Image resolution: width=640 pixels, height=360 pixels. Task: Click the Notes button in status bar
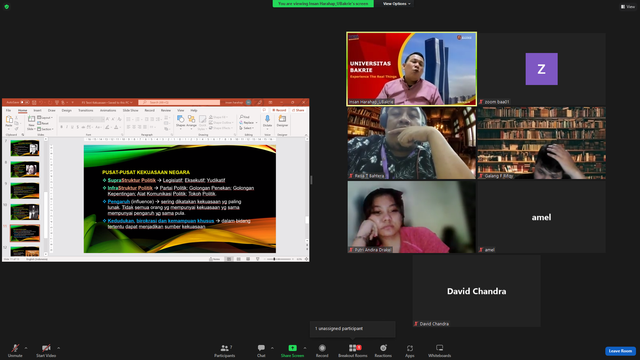215,259
